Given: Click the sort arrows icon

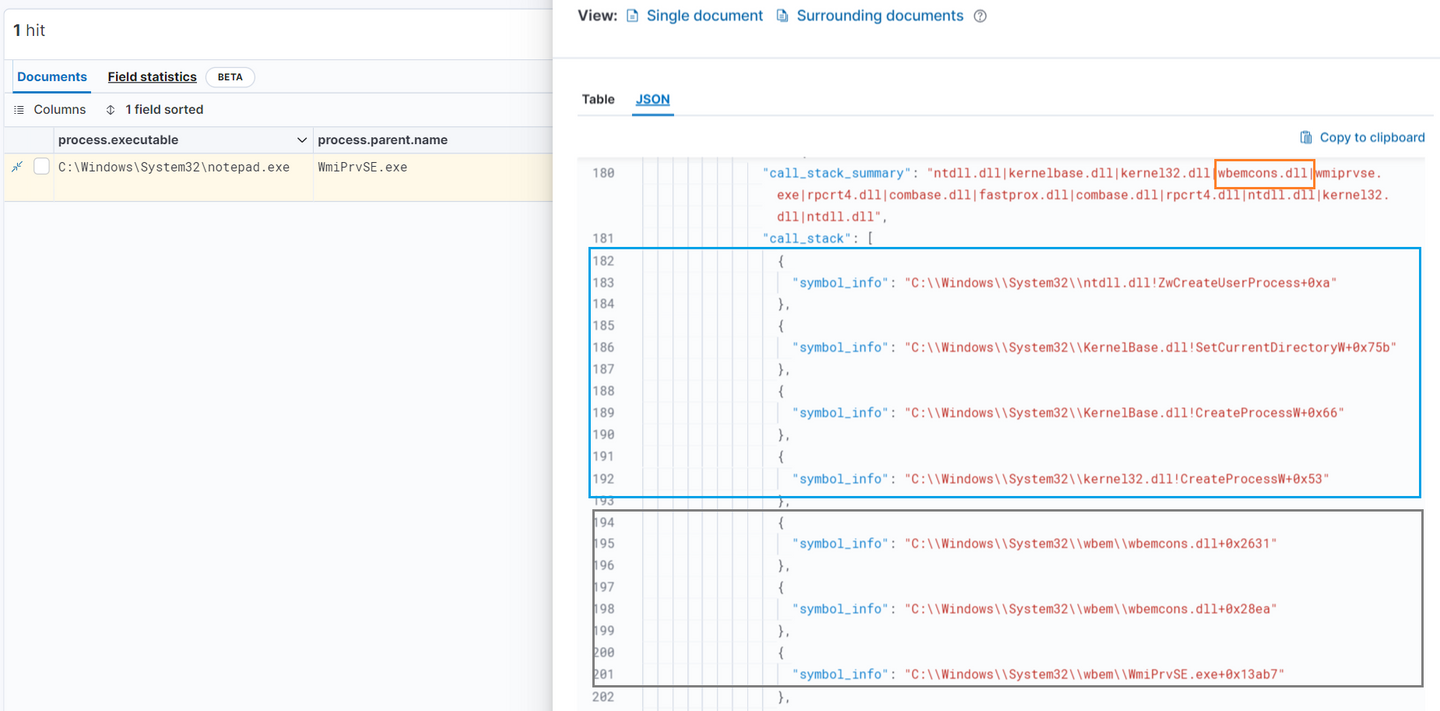Looking at the screenshot, I should [110, 110].
